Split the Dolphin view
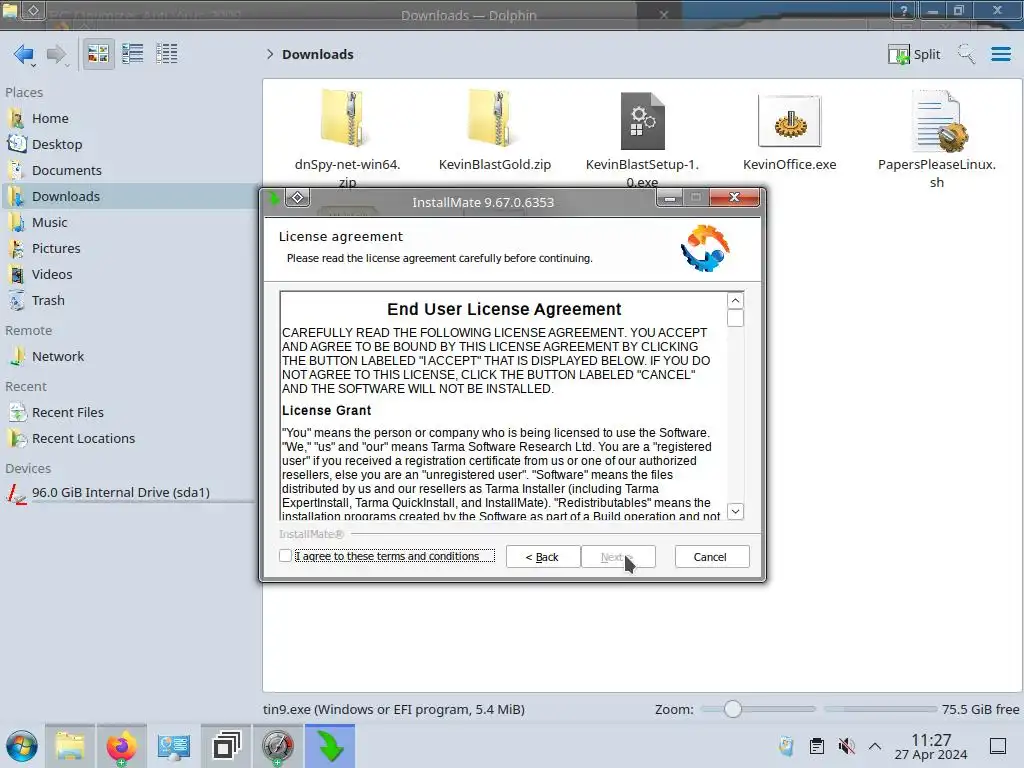Viewport: 1024px width, 768px height. [x=914, y=54]
